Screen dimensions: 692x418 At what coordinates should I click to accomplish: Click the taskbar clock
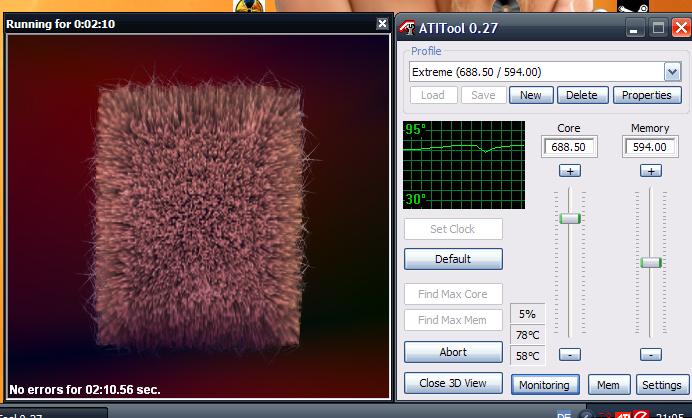[x=670, y=415]
